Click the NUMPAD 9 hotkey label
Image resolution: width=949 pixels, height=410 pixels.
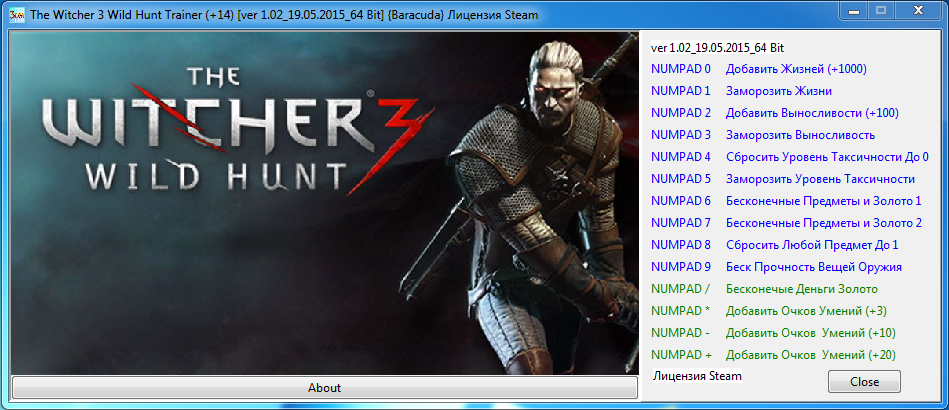(x=681, y=266)
